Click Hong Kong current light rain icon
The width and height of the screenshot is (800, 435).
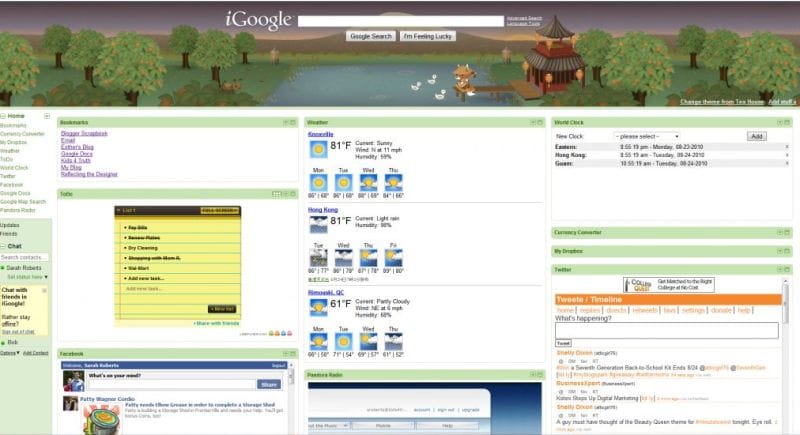coord(318,224)
